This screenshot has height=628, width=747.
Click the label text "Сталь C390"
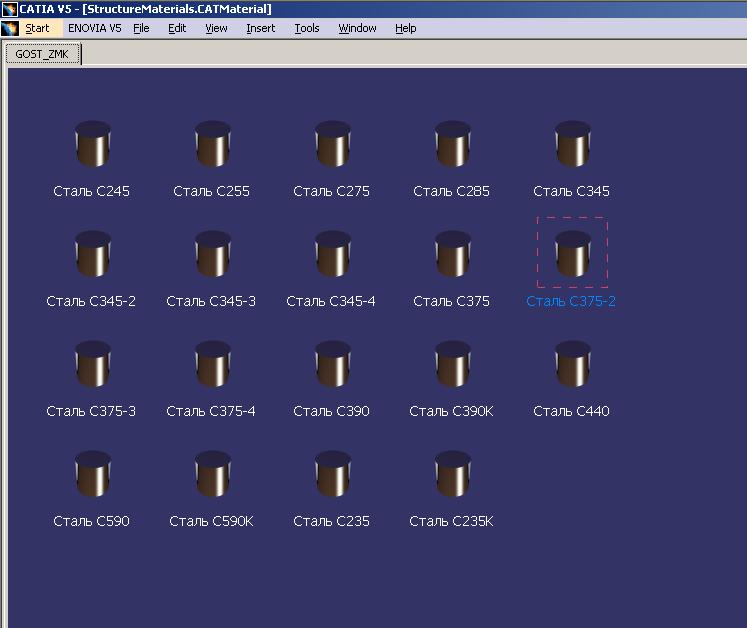(x=332, y=411)
